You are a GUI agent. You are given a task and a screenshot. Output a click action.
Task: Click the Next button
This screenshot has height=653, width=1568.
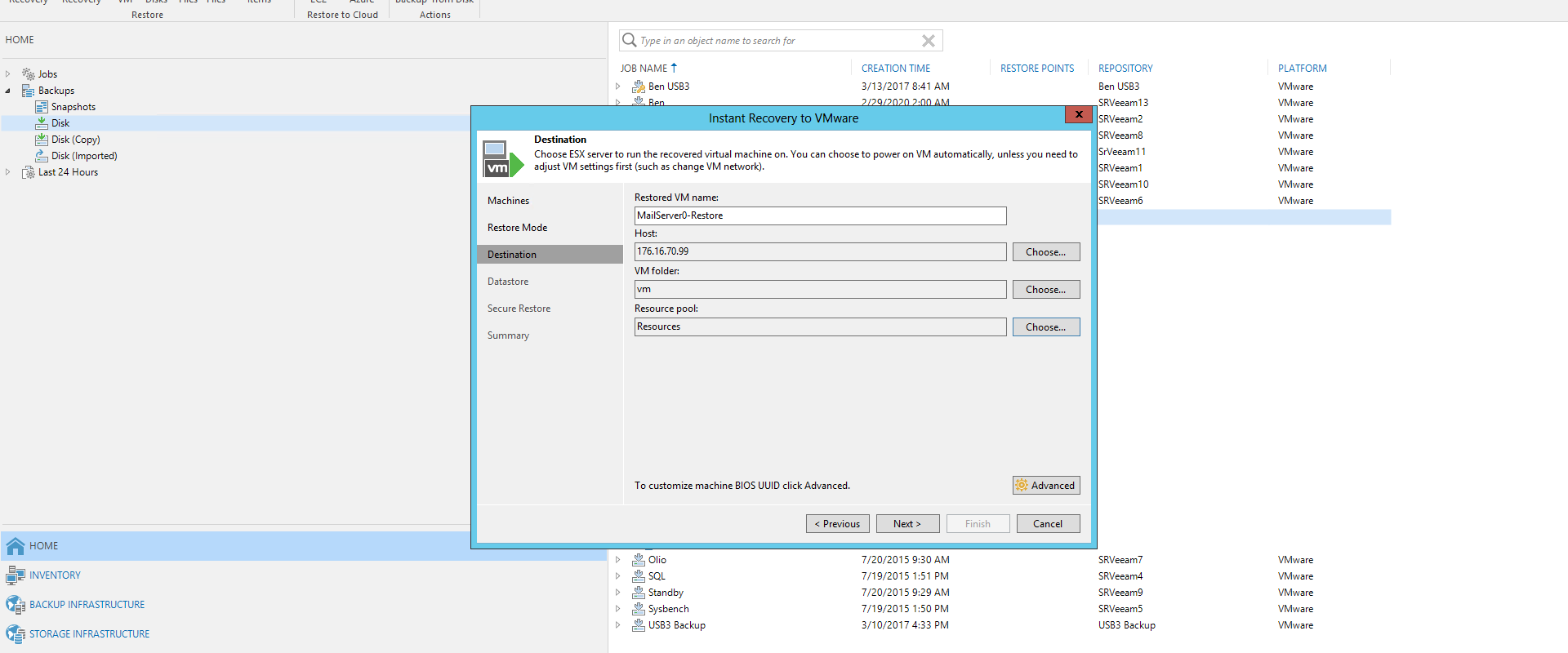pyautogui.click(x=907, y=524)
